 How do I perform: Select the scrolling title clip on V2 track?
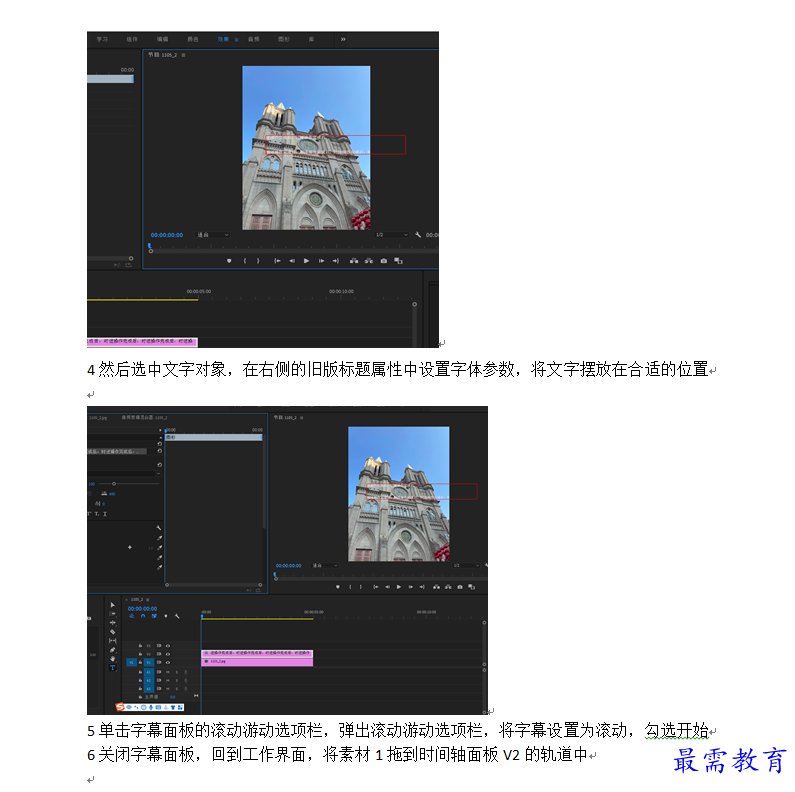click(x=257, y=654)
